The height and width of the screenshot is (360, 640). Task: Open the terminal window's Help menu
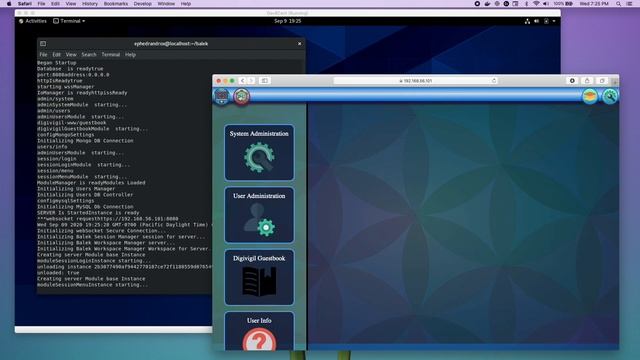(x=130, y=55)
